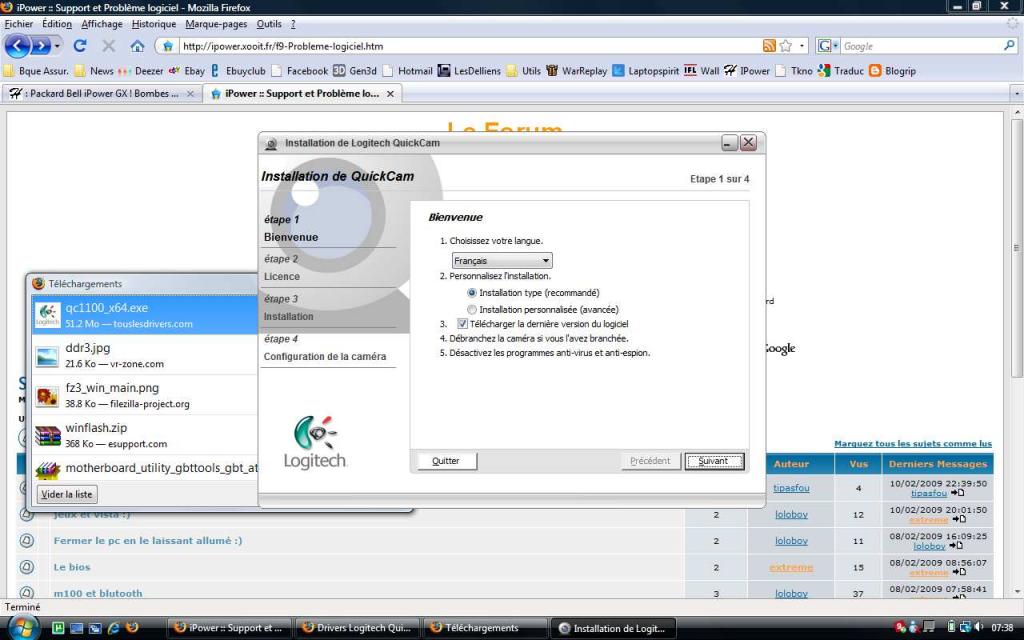Open the News bookmark folder
1024x640 pixels.
coord(94,71)
